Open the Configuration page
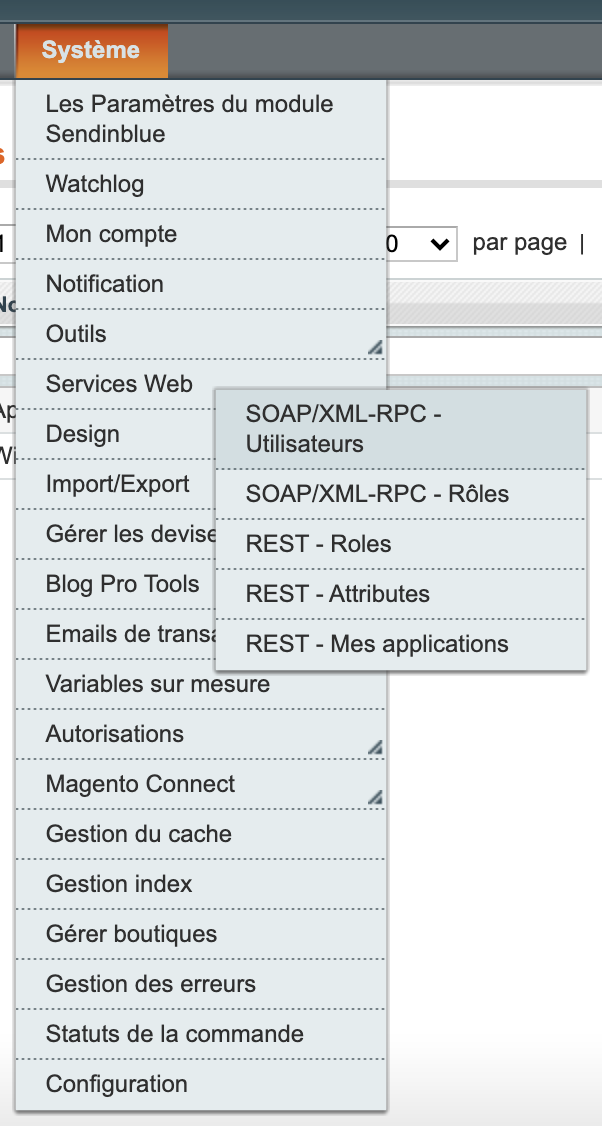The height and width of the screenshot is (1126, 602). pos(117,1083)
